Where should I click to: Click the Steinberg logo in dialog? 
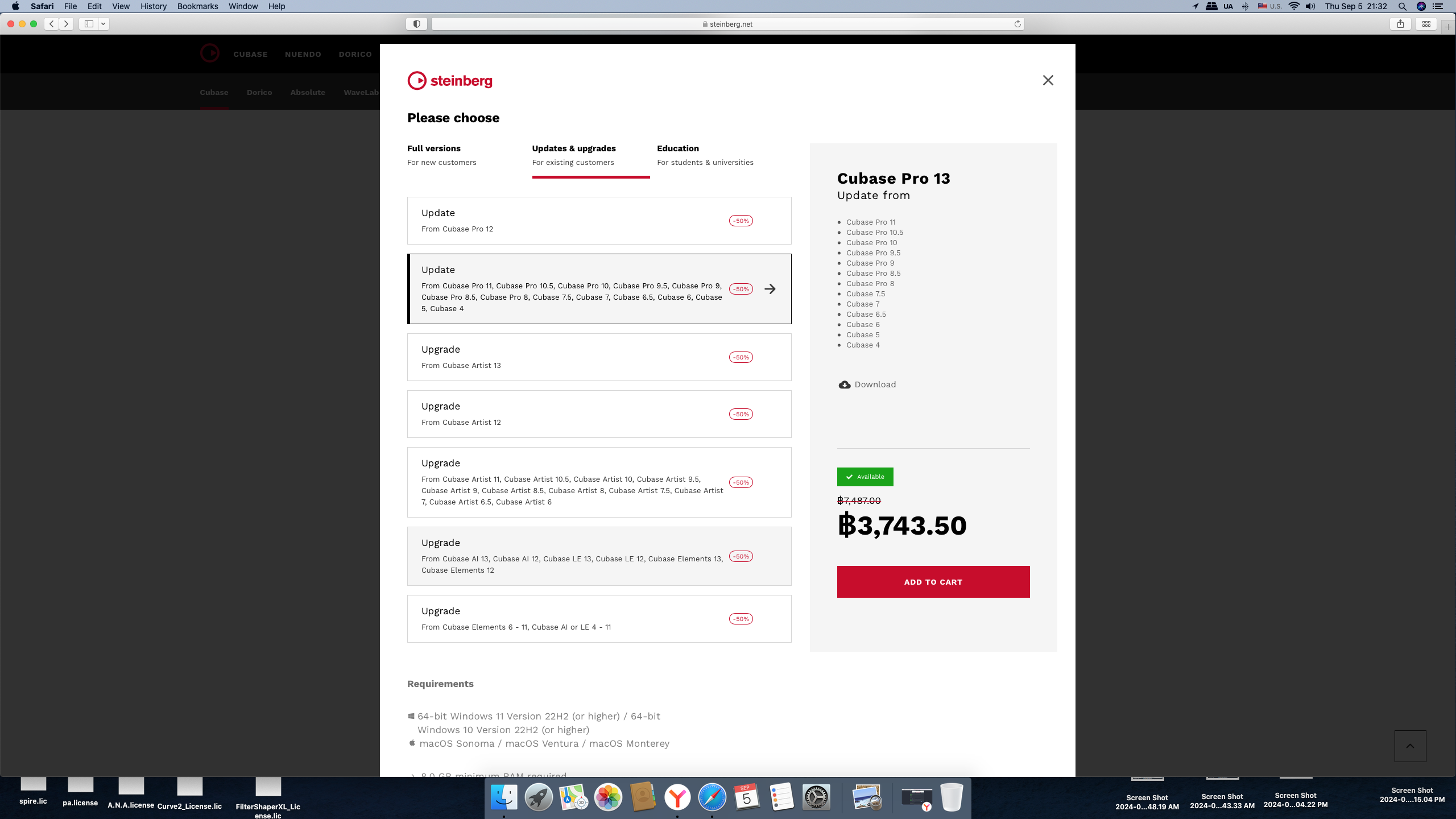click(450, 81)
